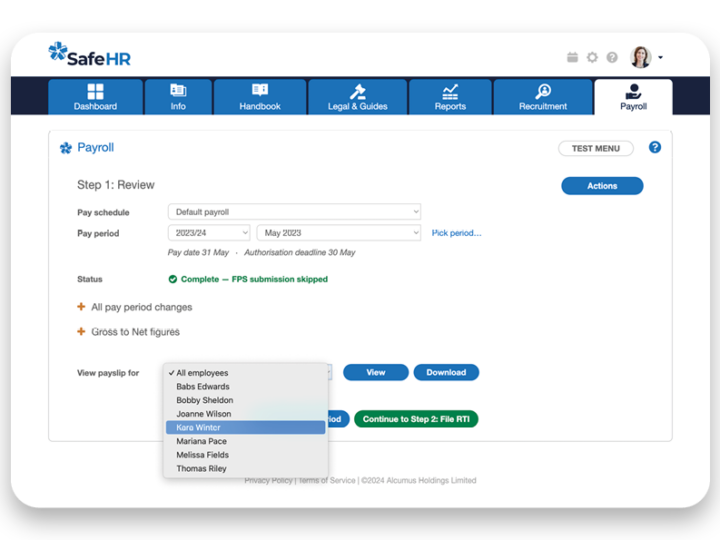Click the Terms of Service link
Viewport: 720px width, 540px height.
327,480
